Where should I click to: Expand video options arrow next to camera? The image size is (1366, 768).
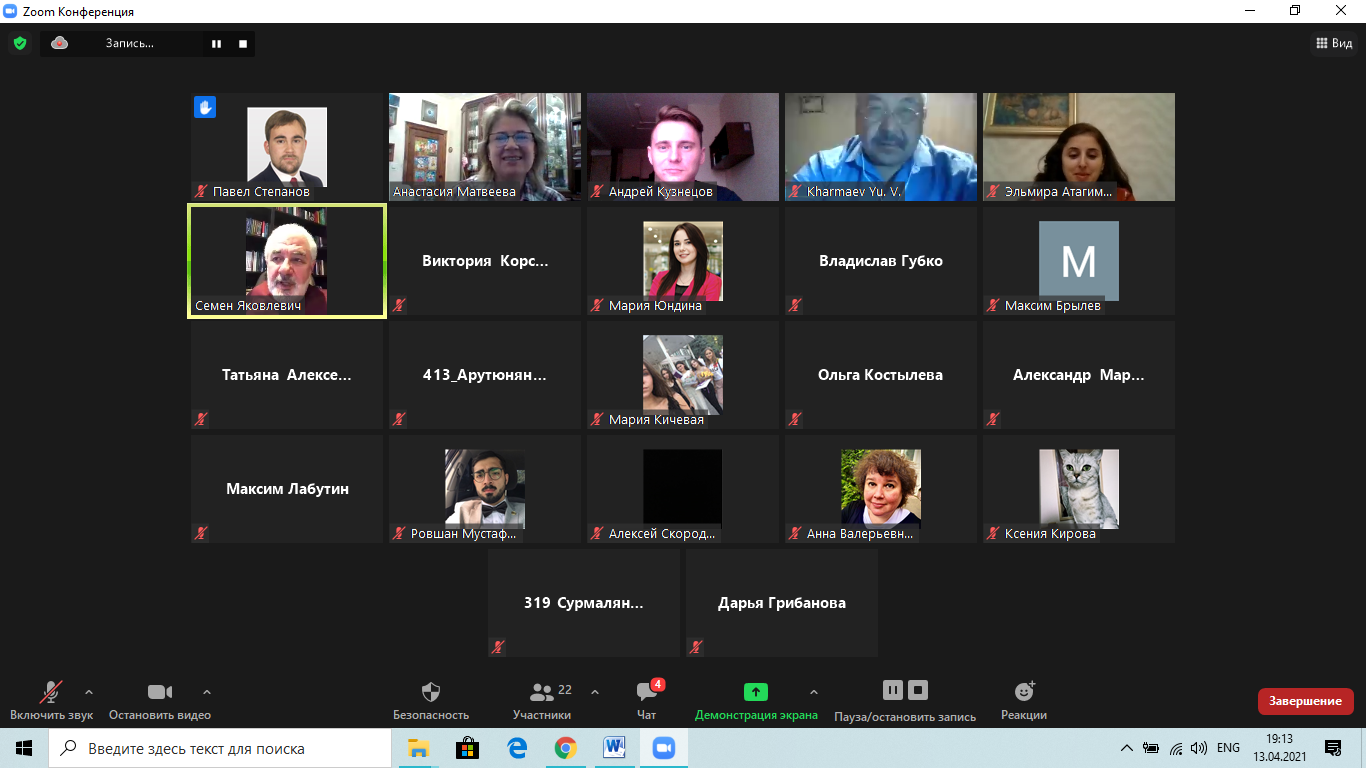point(207,691)
